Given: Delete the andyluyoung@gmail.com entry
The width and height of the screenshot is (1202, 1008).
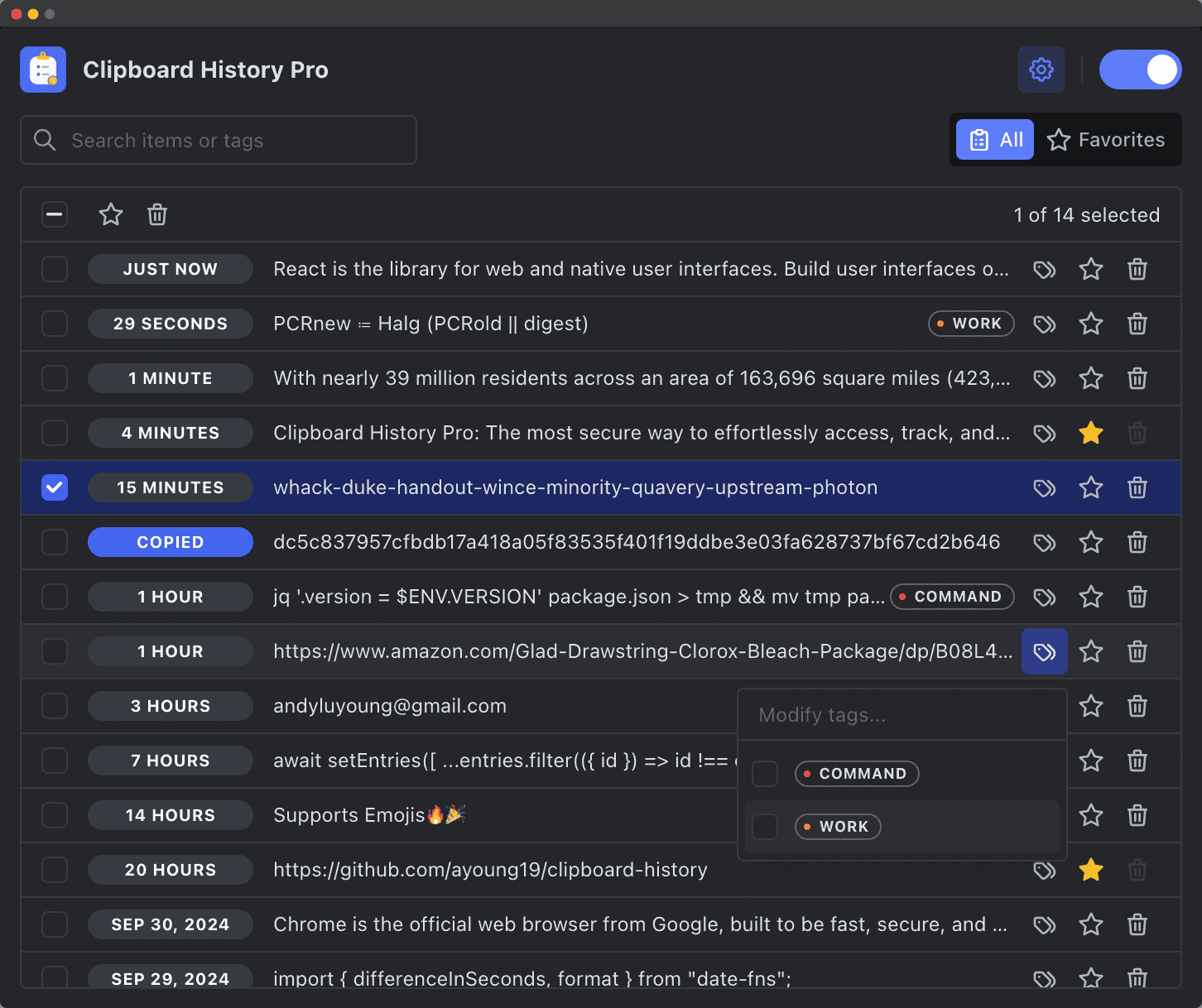Looking at the screenshot, I should click(1137, 706).
